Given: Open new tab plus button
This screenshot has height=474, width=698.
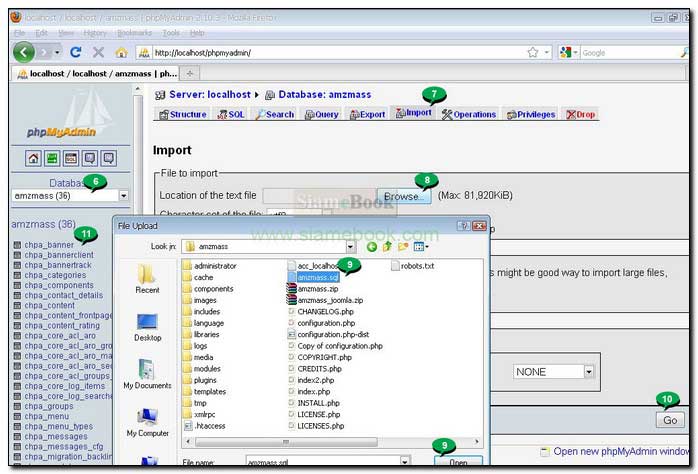Looking at the screenshot, I should coord(190,74).
